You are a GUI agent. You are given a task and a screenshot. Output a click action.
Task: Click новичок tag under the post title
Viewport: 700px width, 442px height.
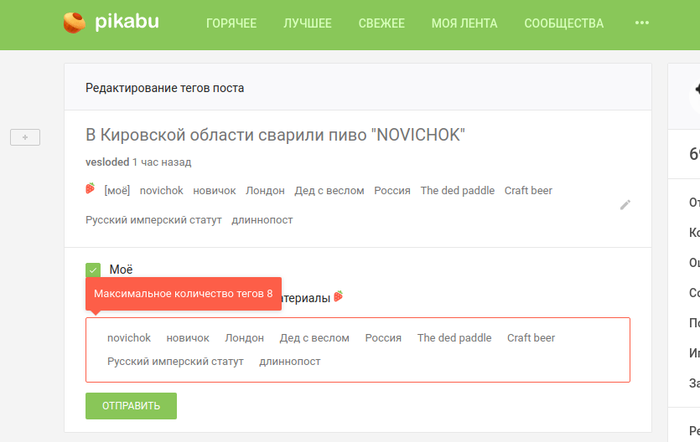point(214,191)
